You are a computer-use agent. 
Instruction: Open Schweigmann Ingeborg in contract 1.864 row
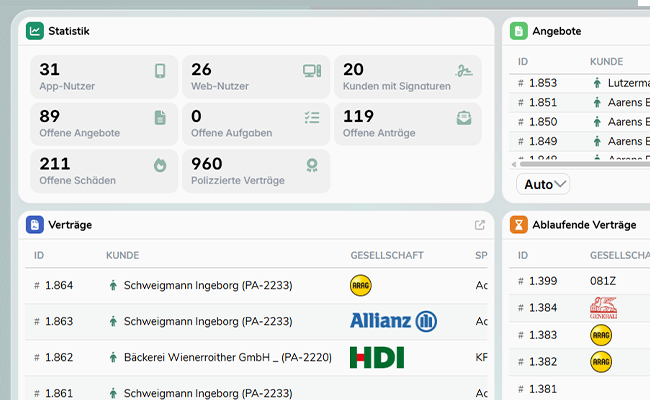tap(208, 285)
